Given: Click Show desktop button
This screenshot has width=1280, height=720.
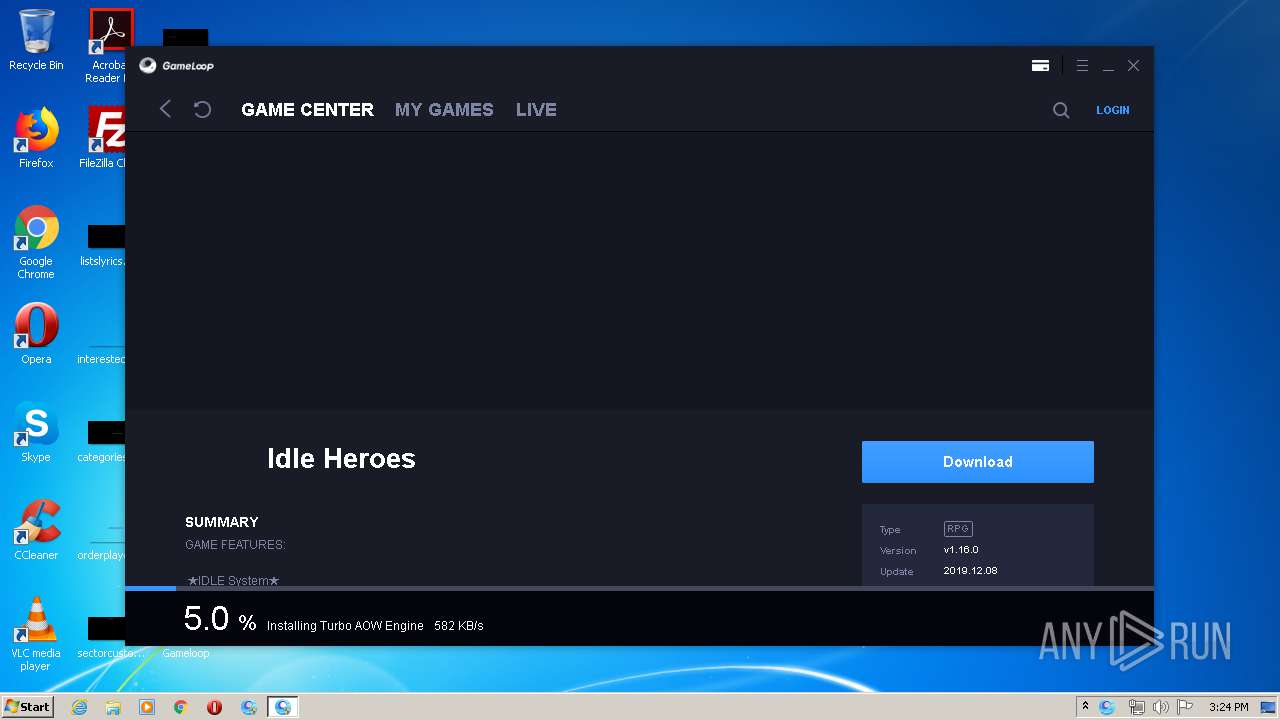Looking at the screenshot, I should (x=1270, y=707).
